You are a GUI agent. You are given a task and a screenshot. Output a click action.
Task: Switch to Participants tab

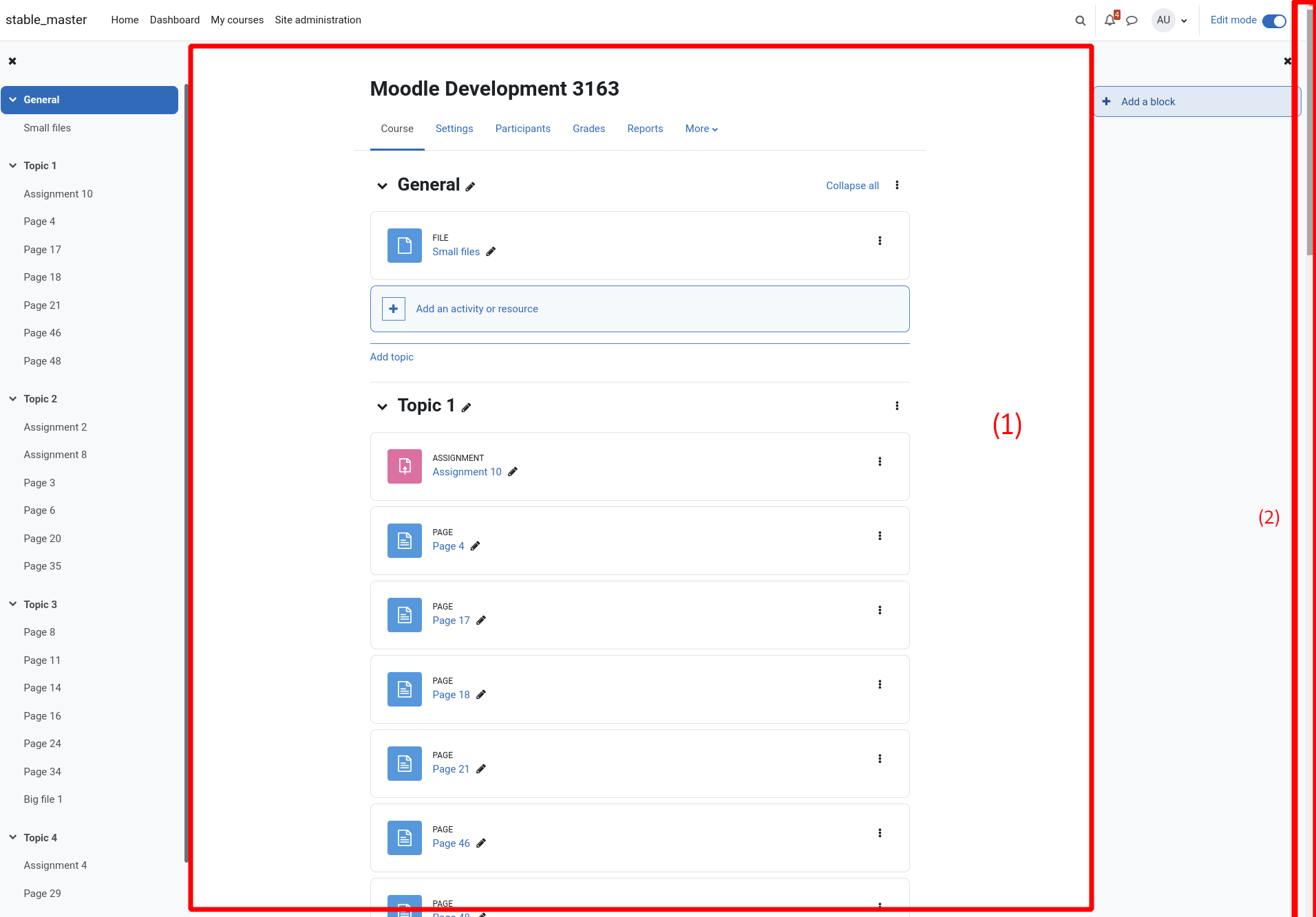[x=523, y=129]
